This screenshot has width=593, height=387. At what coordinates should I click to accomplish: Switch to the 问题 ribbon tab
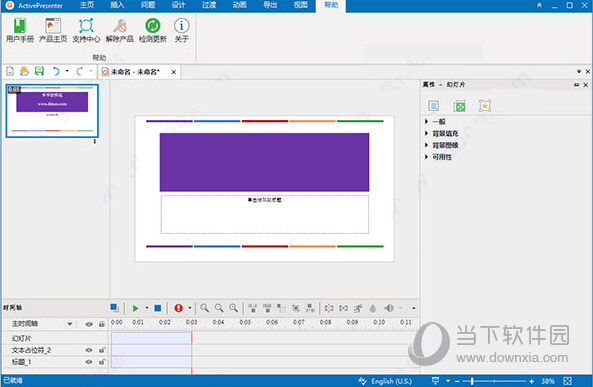coord(148,5)
